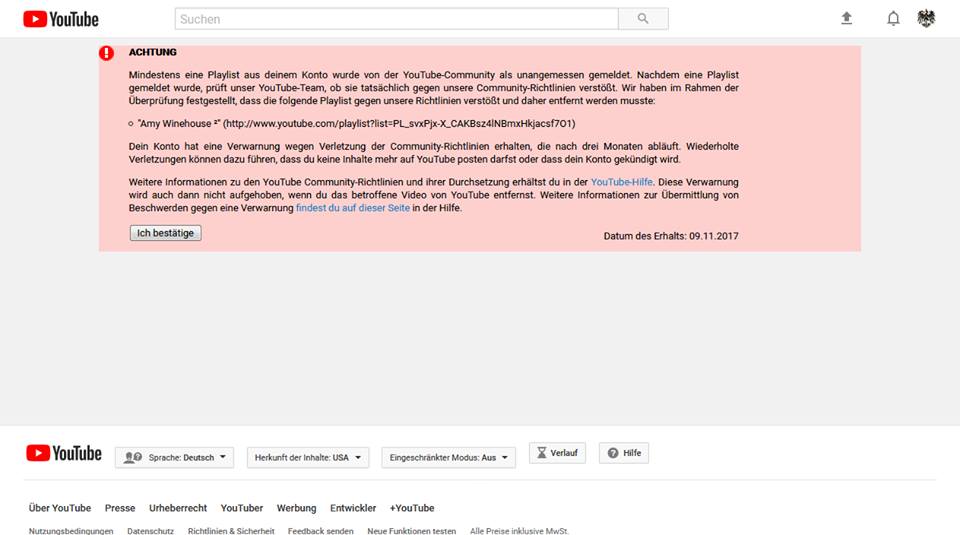Open the Werbung footer link
The height and width of the screenshot is (535, 960).
(x=296, y=508)
